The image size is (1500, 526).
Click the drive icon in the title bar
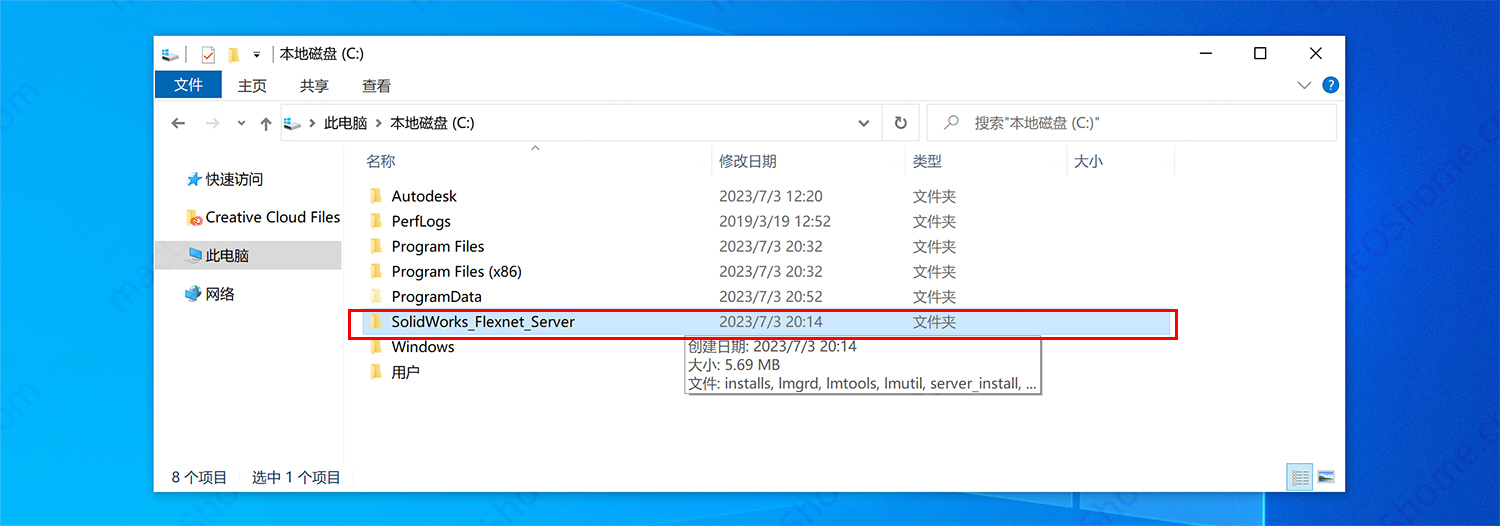coord(171,54)
